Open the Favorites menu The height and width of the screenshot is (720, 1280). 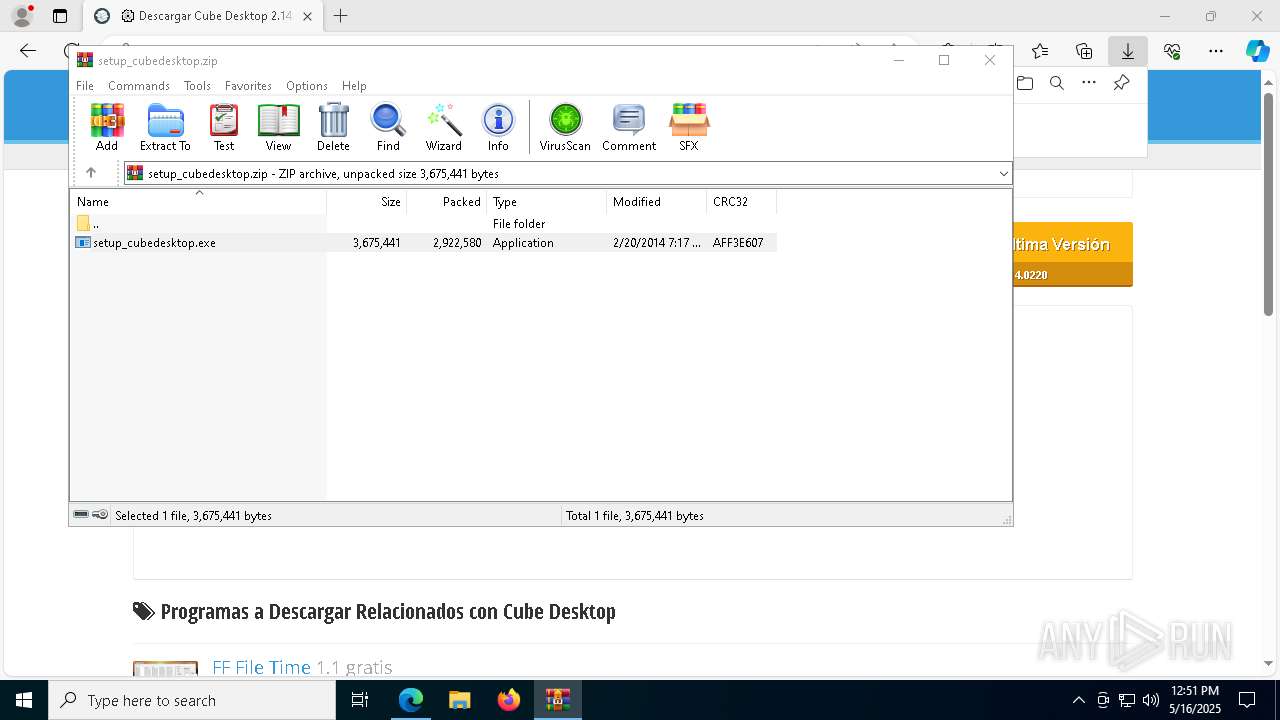click(248, 86)
